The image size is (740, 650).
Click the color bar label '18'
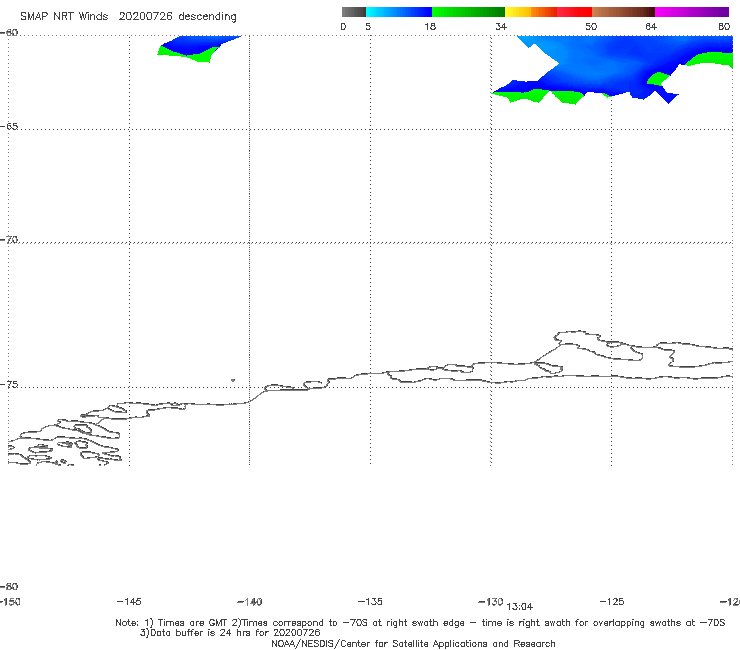(x=429, y=26)
